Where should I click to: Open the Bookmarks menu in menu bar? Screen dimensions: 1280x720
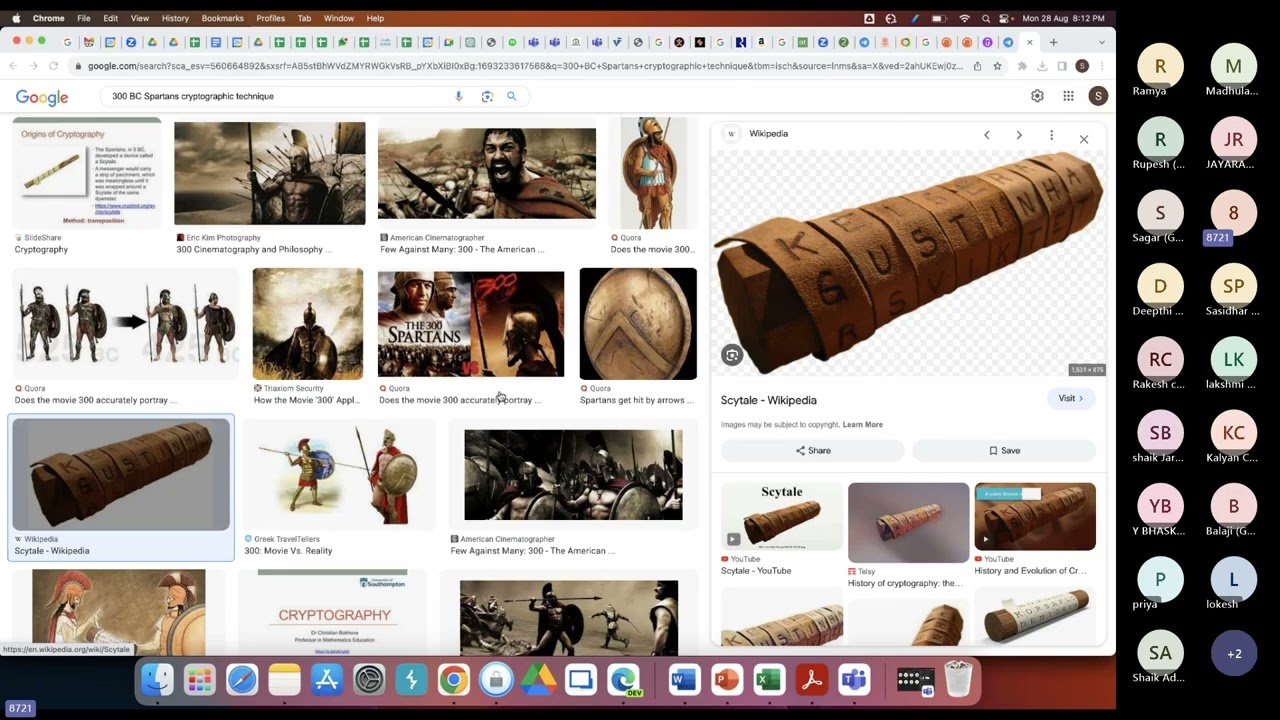[x=222, y=18]
